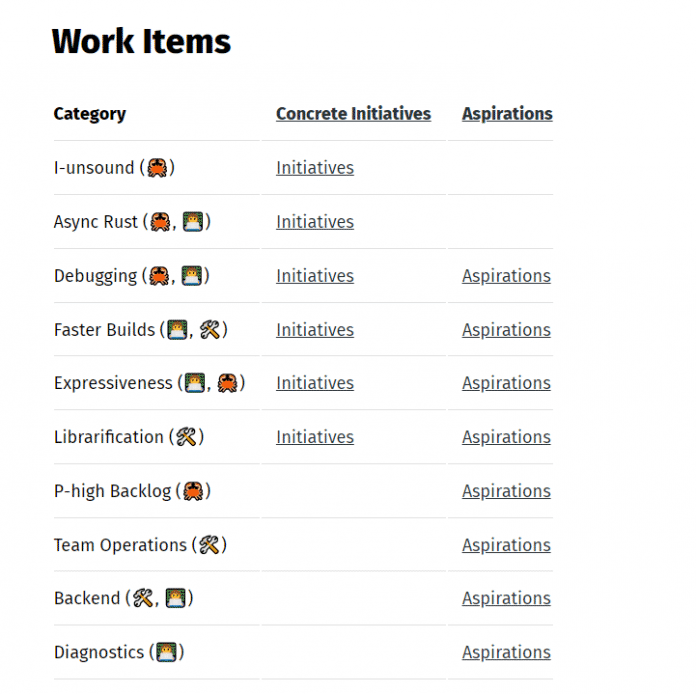Click the tools emoji beside Team Operations
The height and width of the screenshot is (694, 696).
point(209,545)
